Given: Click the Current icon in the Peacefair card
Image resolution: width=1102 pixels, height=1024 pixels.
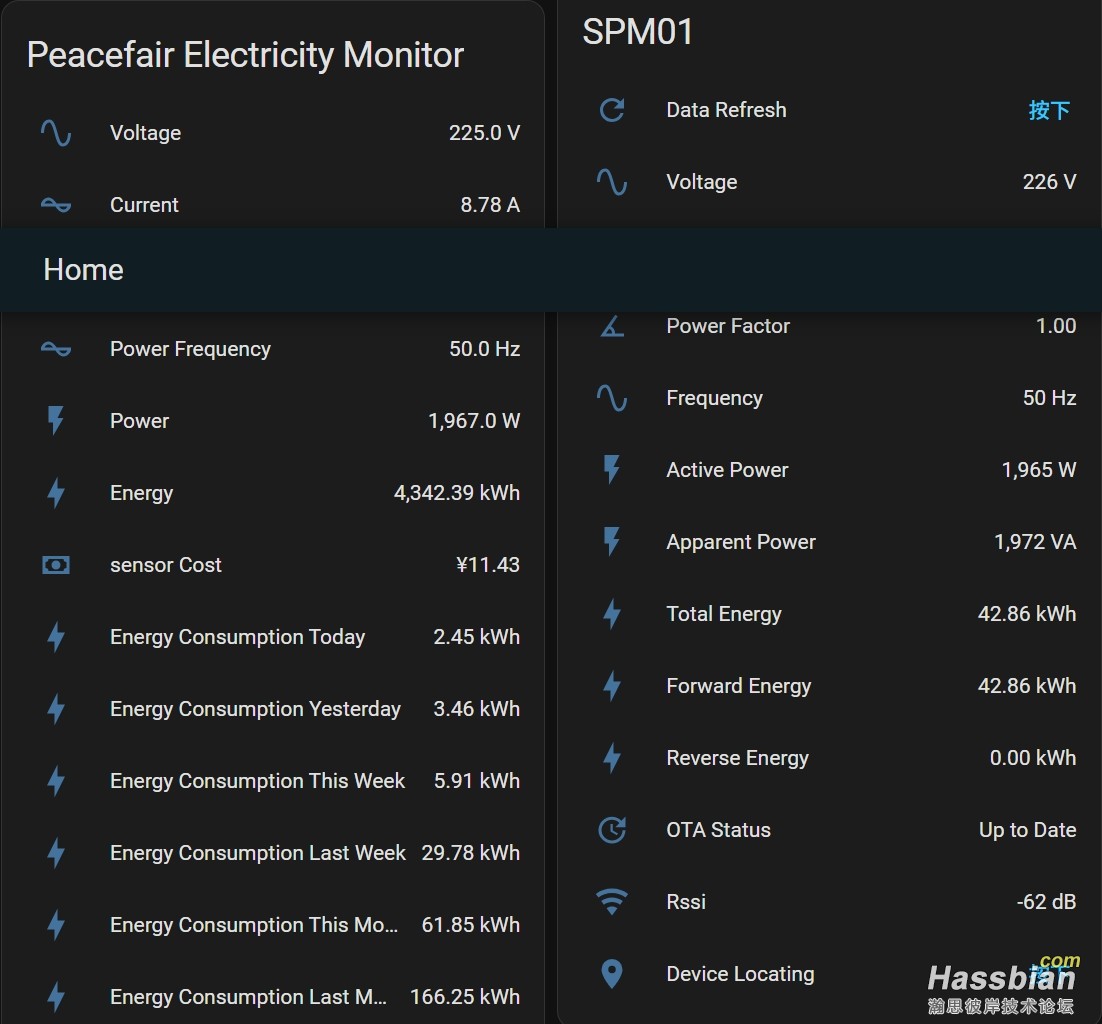Looking at the screenshot, I should (56, 205).
